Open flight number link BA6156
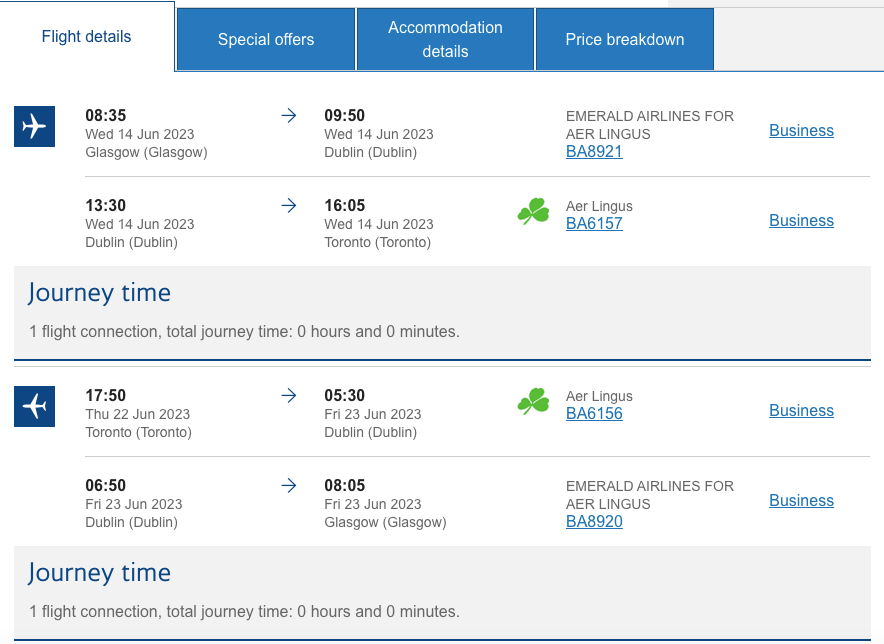This screenshot has width=884, height=644. [594, 413]
